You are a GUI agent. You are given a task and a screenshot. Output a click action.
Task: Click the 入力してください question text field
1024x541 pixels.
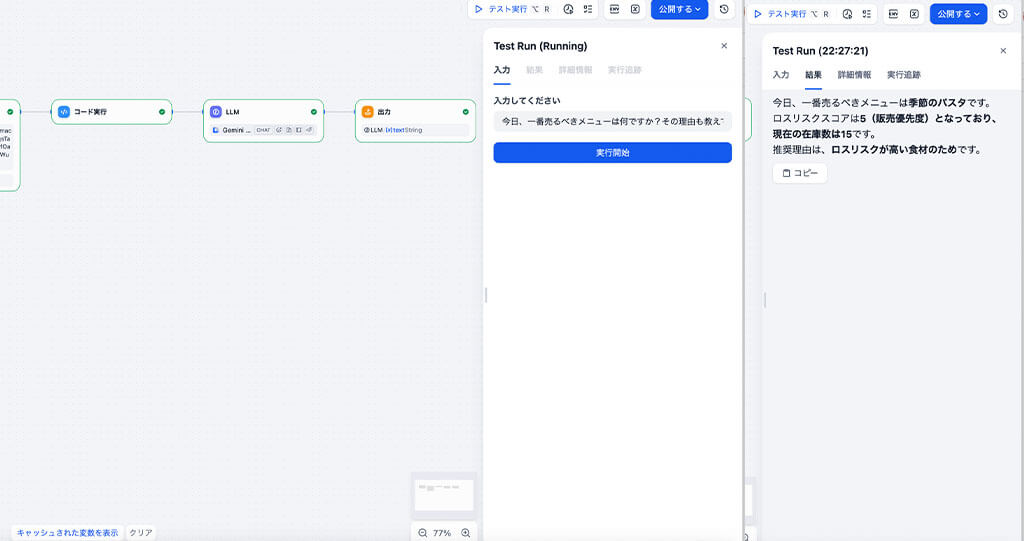(x=612, y=122)
